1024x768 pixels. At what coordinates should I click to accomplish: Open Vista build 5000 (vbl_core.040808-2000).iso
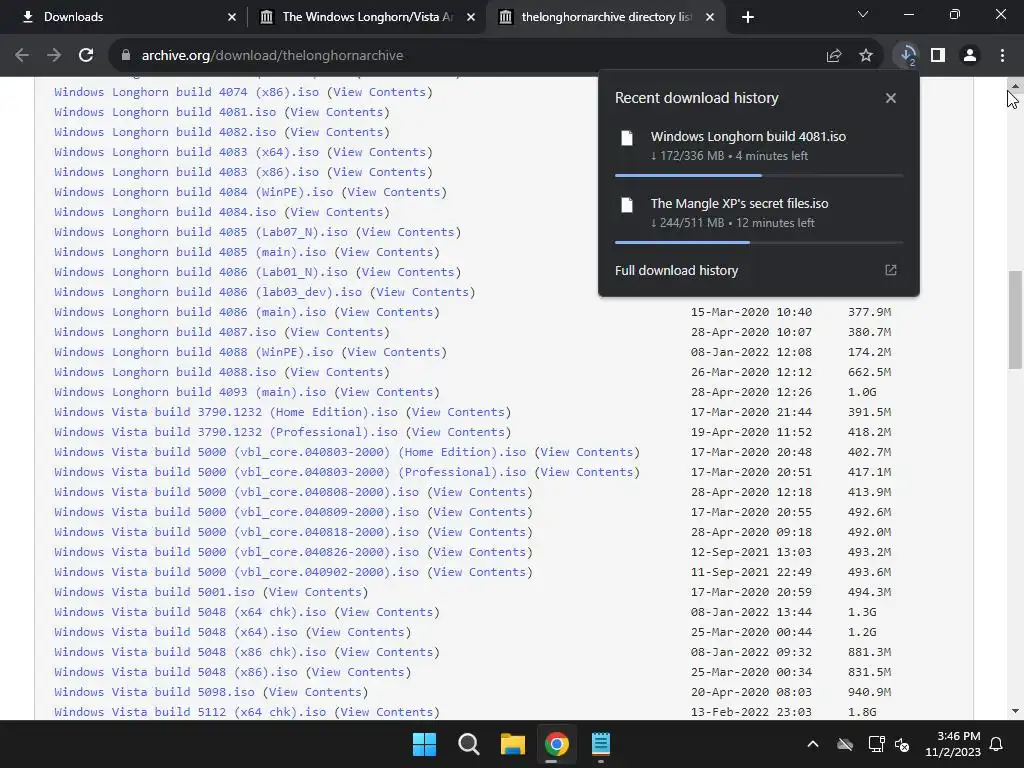tap(236, 492)
